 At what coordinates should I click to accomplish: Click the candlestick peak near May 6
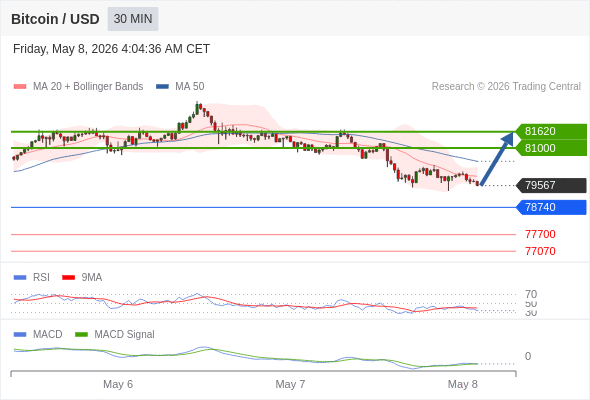[197, 108]
